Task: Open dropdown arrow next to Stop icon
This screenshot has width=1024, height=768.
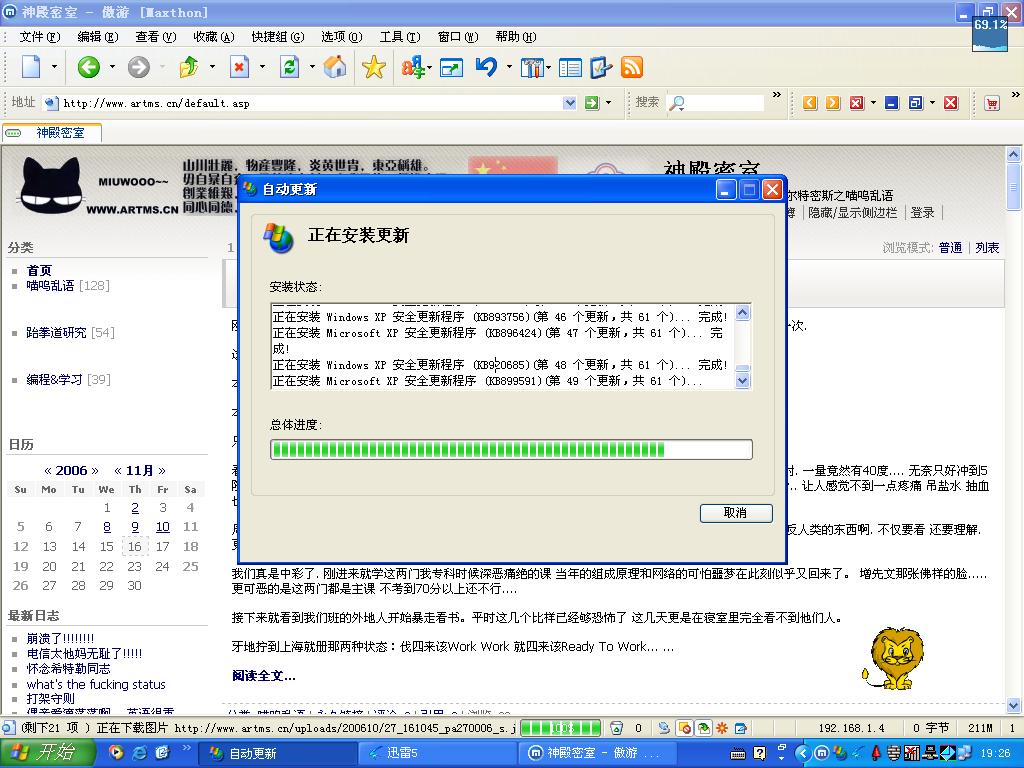Action: (263, 67)
